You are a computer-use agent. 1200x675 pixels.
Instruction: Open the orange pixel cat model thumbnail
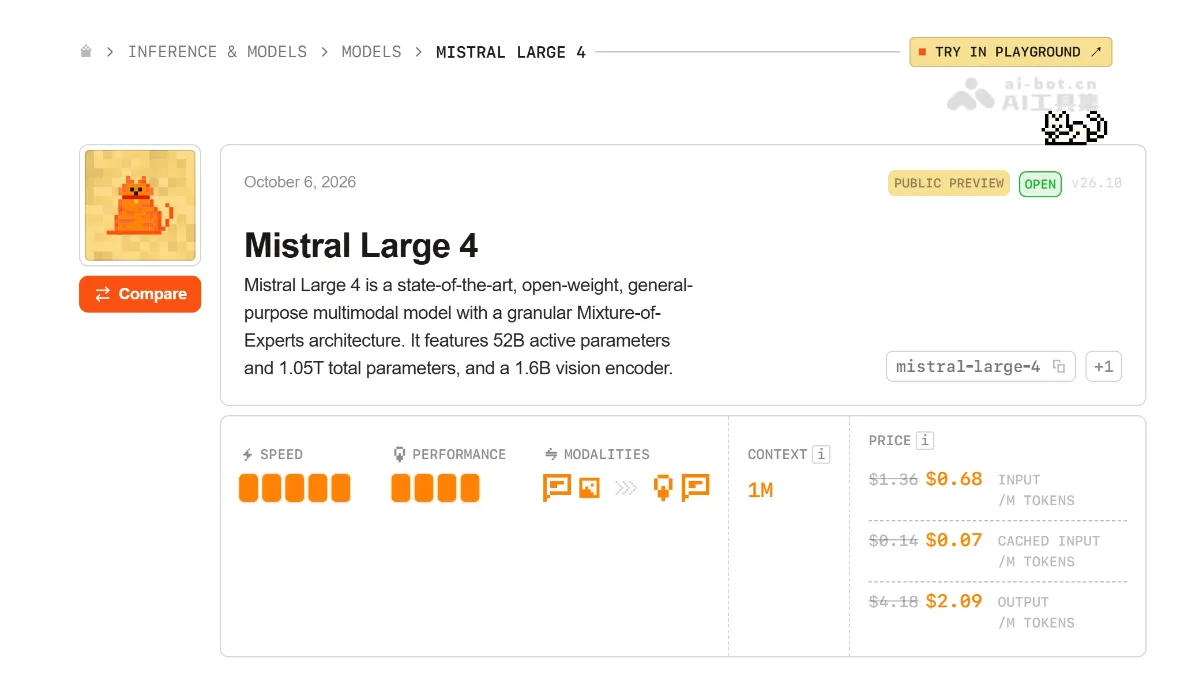coord(140,205)
